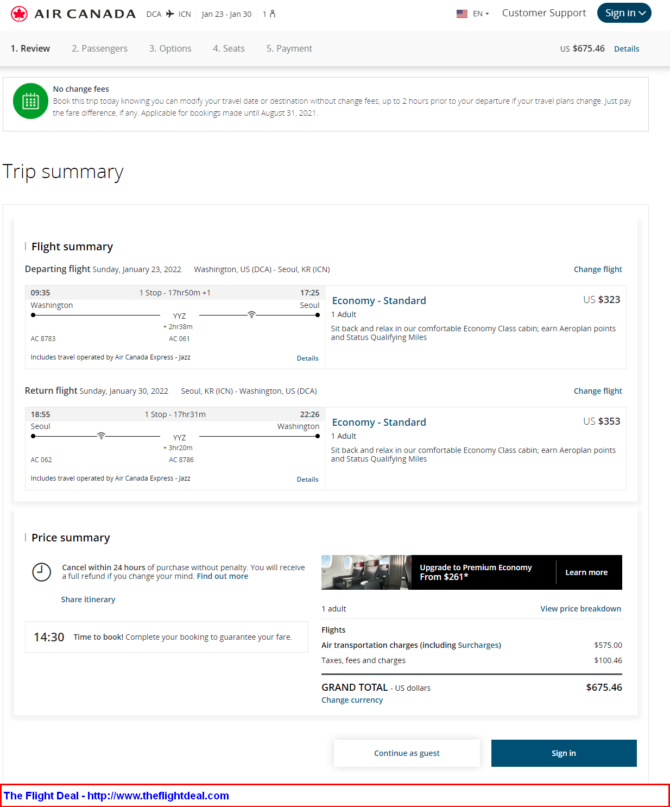
Task: Click the AIR CANADA wordmark
Action: (x=85, y=14)
